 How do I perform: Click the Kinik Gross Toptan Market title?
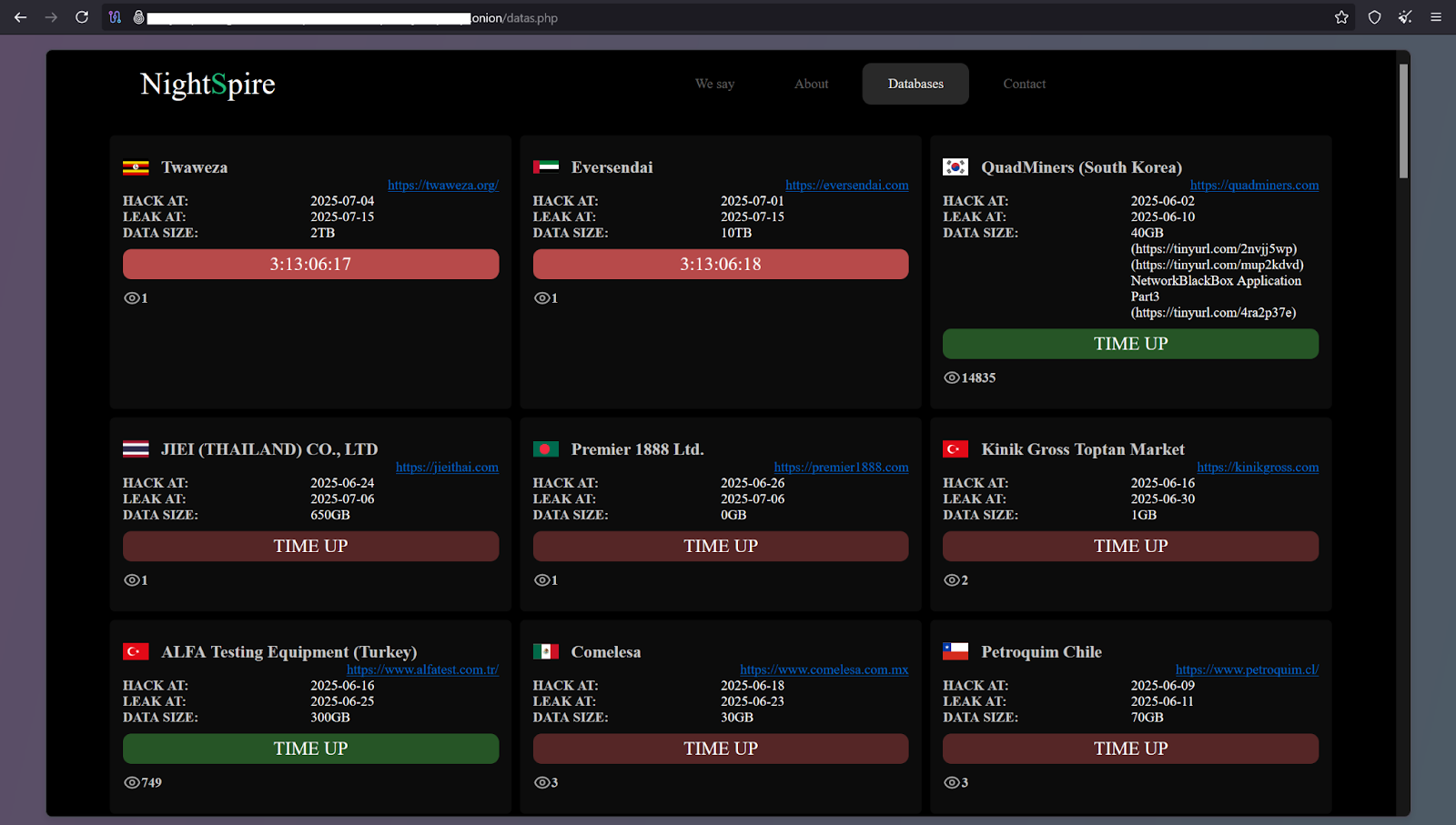pyautogui.click(x=1083, y=449)
